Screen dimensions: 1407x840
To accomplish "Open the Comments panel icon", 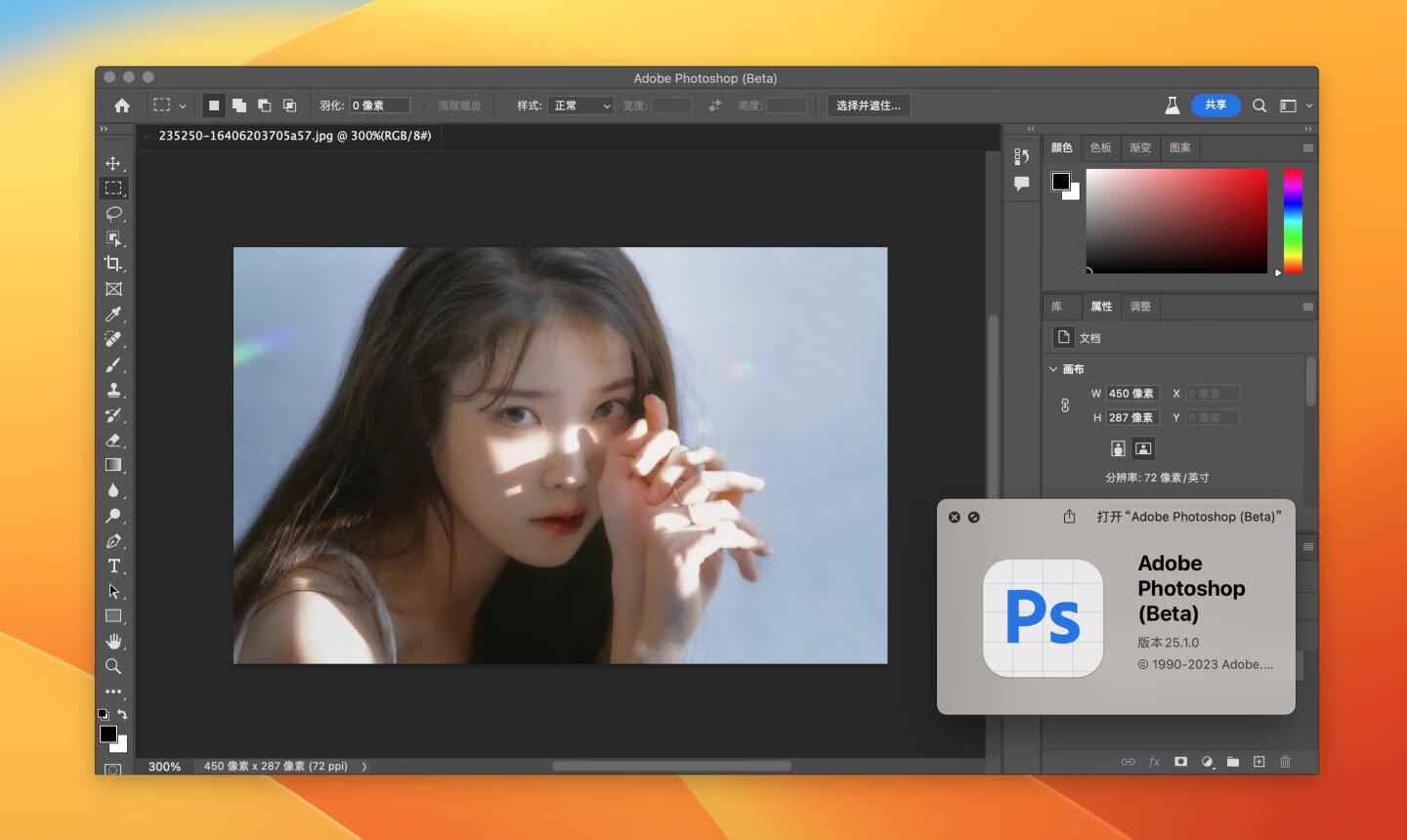I will 1021,183.
